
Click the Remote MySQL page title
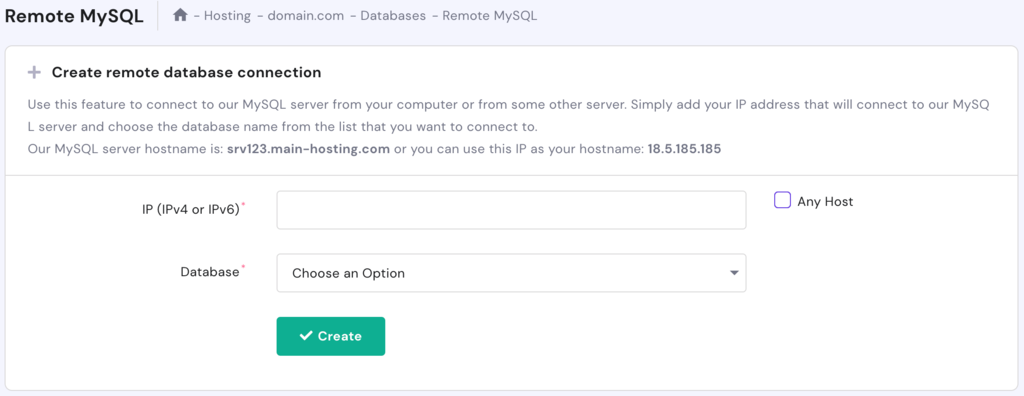click(74, 16)
